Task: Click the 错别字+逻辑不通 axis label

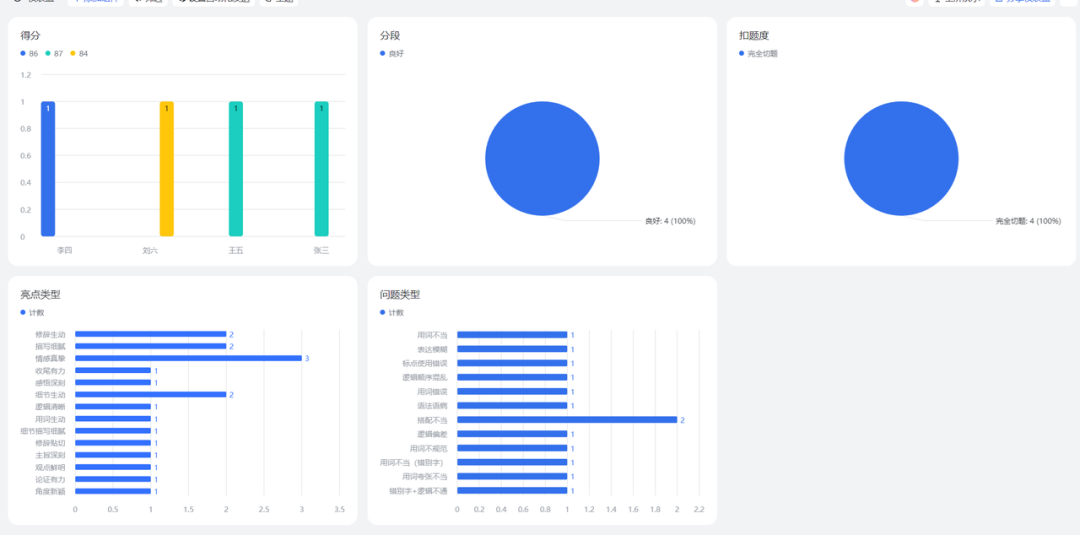Action: 418,491
